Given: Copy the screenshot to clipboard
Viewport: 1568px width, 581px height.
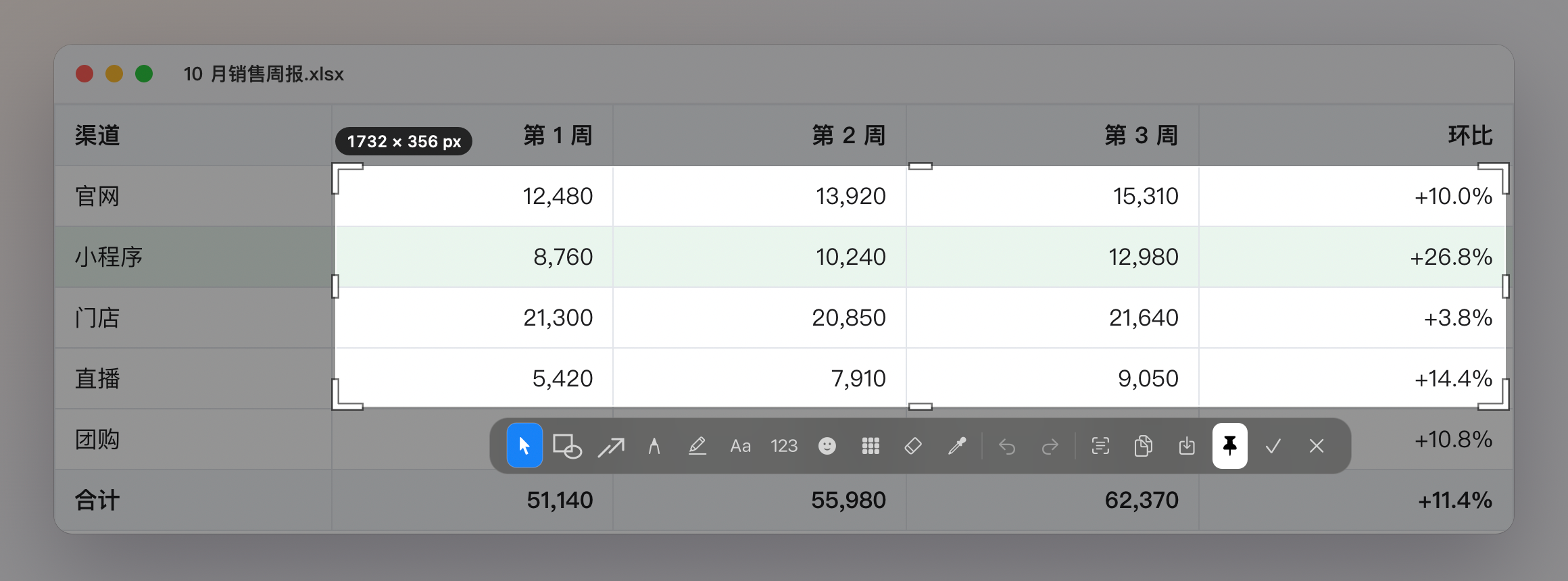Looking at the screenshot, I should 1144,446.
